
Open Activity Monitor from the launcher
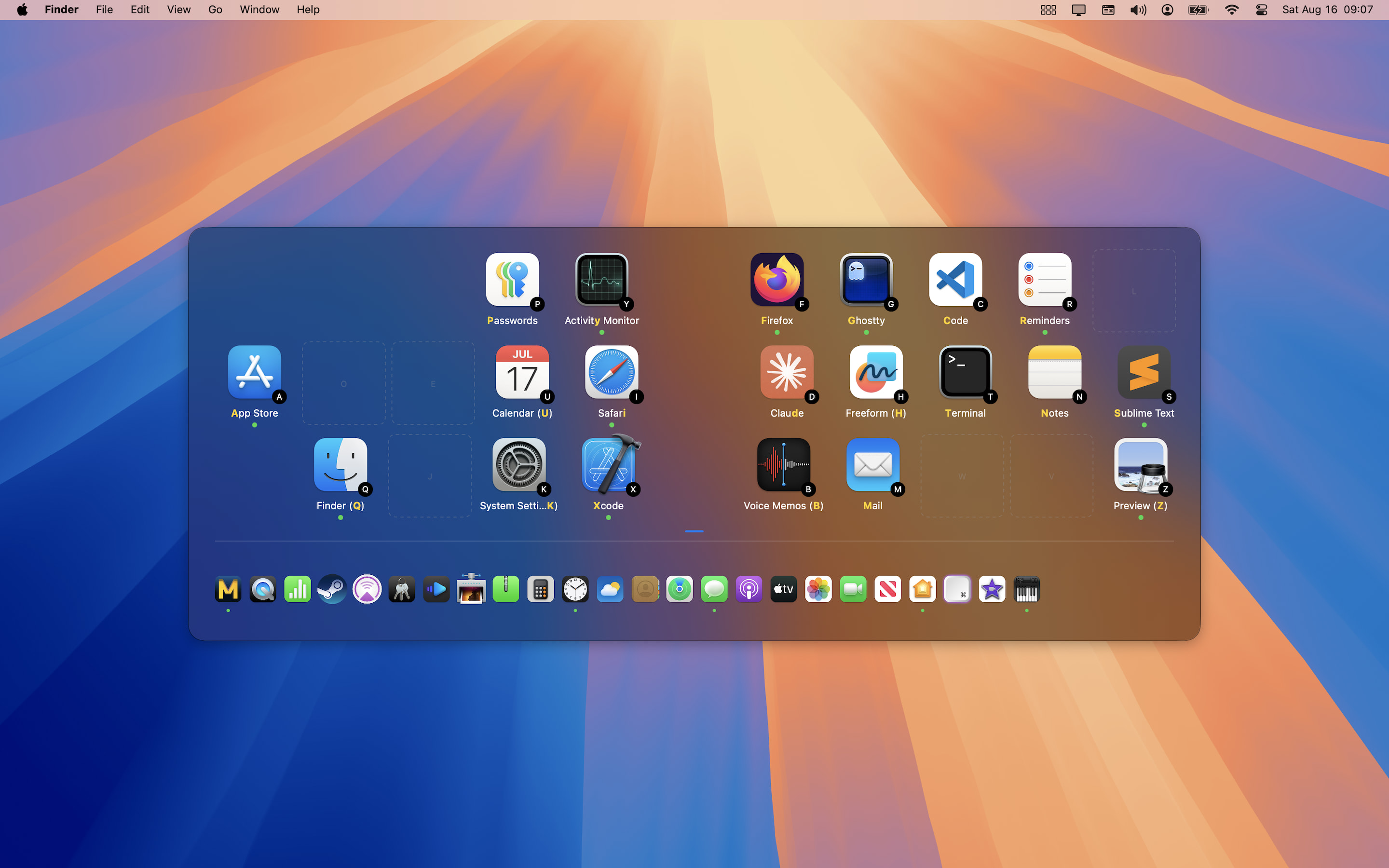coord(601,280)
